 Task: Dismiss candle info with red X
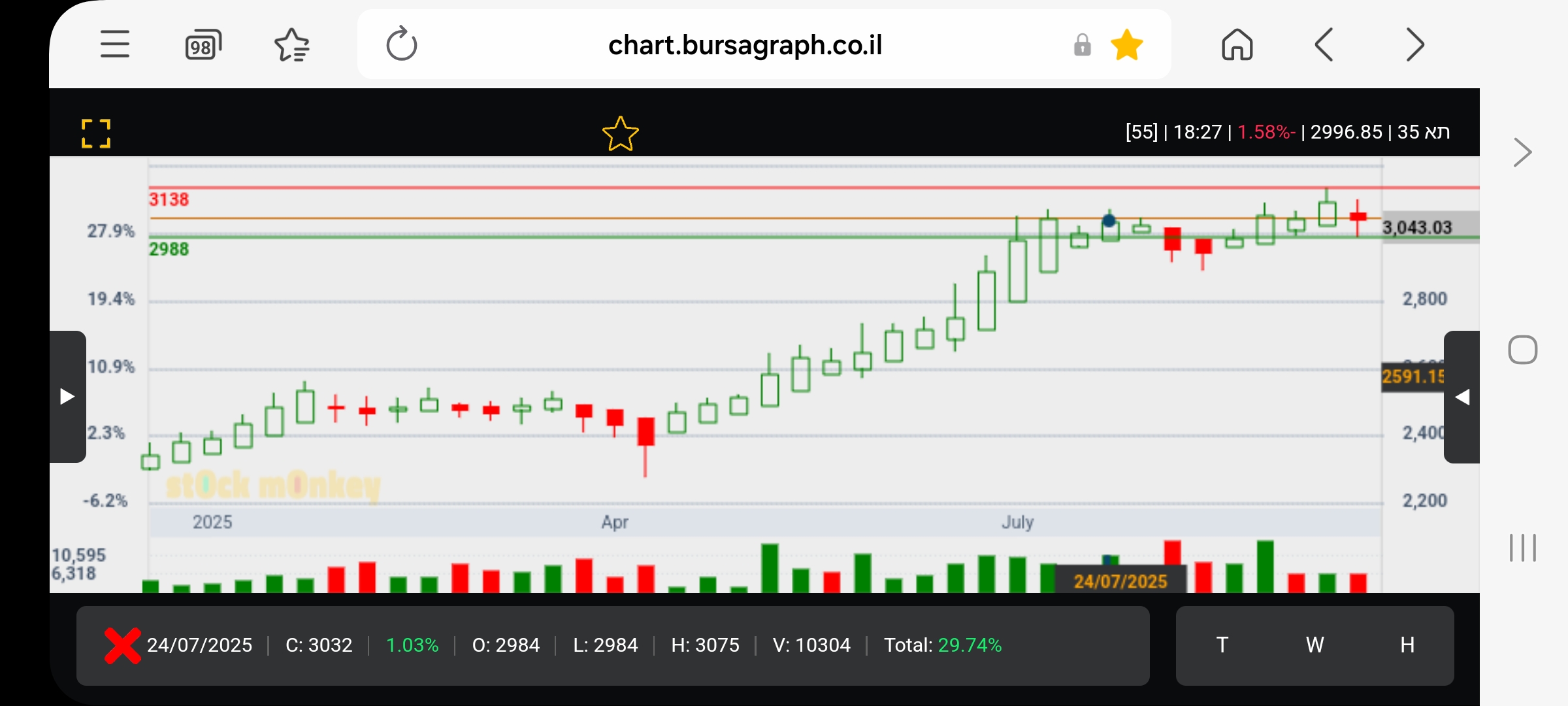click(122, 645)
